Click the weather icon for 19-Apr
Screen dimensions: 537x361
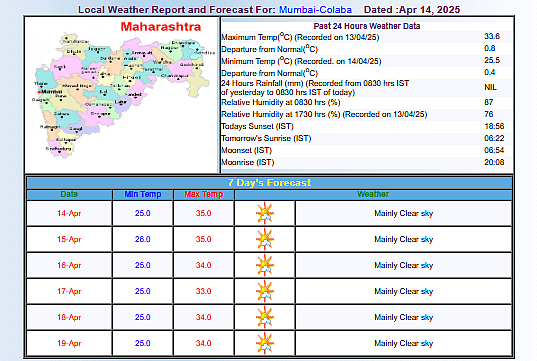[x=265, y=343]
